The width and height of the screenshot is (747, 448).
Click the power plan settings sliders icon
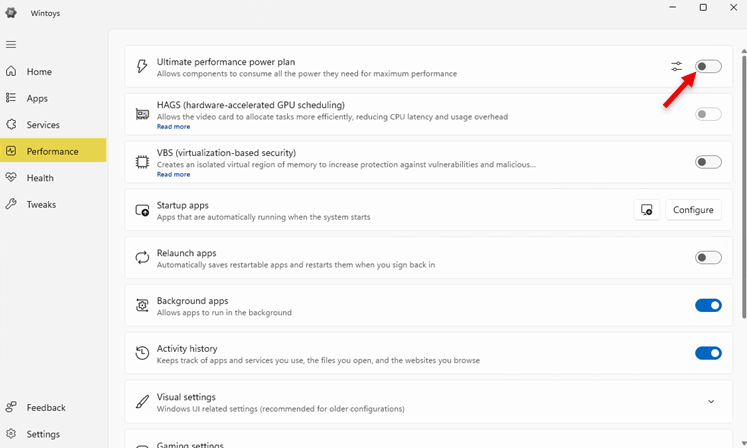677,66
